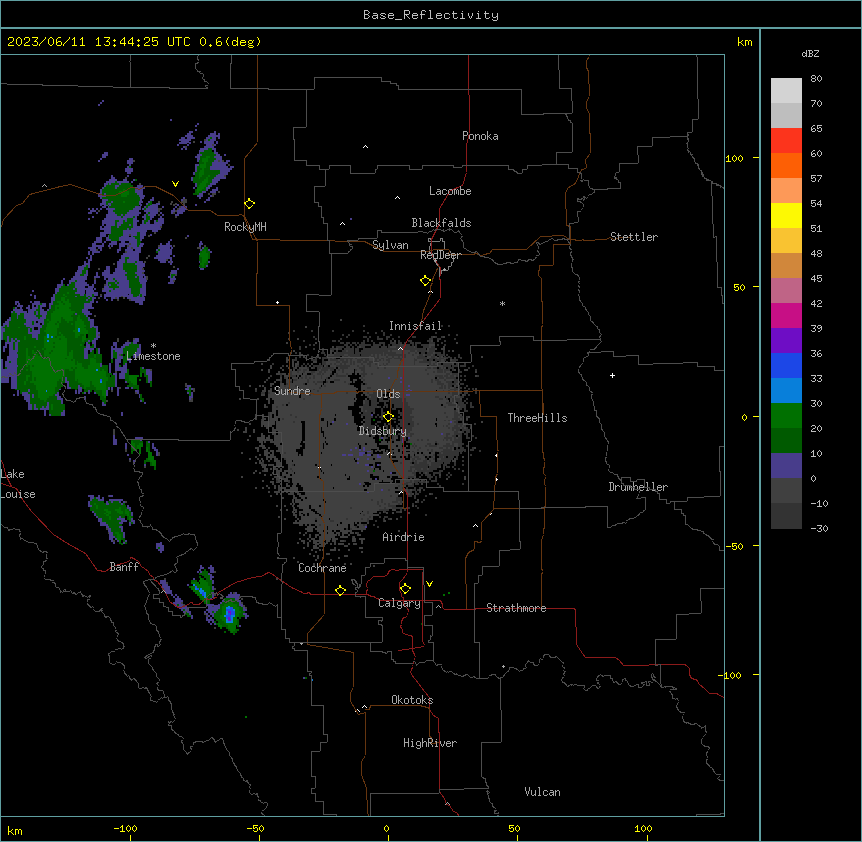Click the Drumheller town label
The height and width of the screenshot is (842, 862).
(638, 487)
